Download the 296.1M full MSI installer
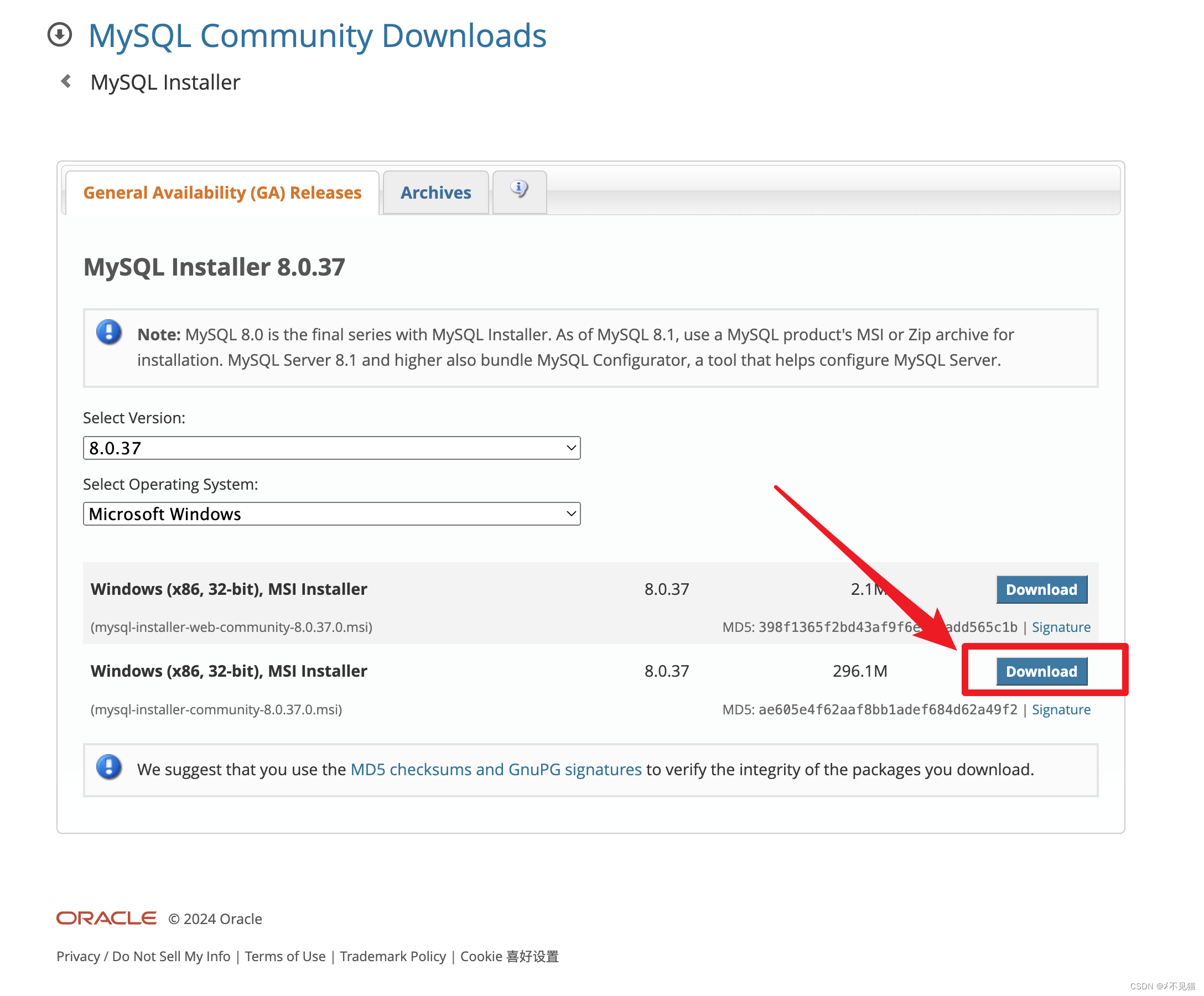Screen dimensions: 1204x996 [1041, 671]
